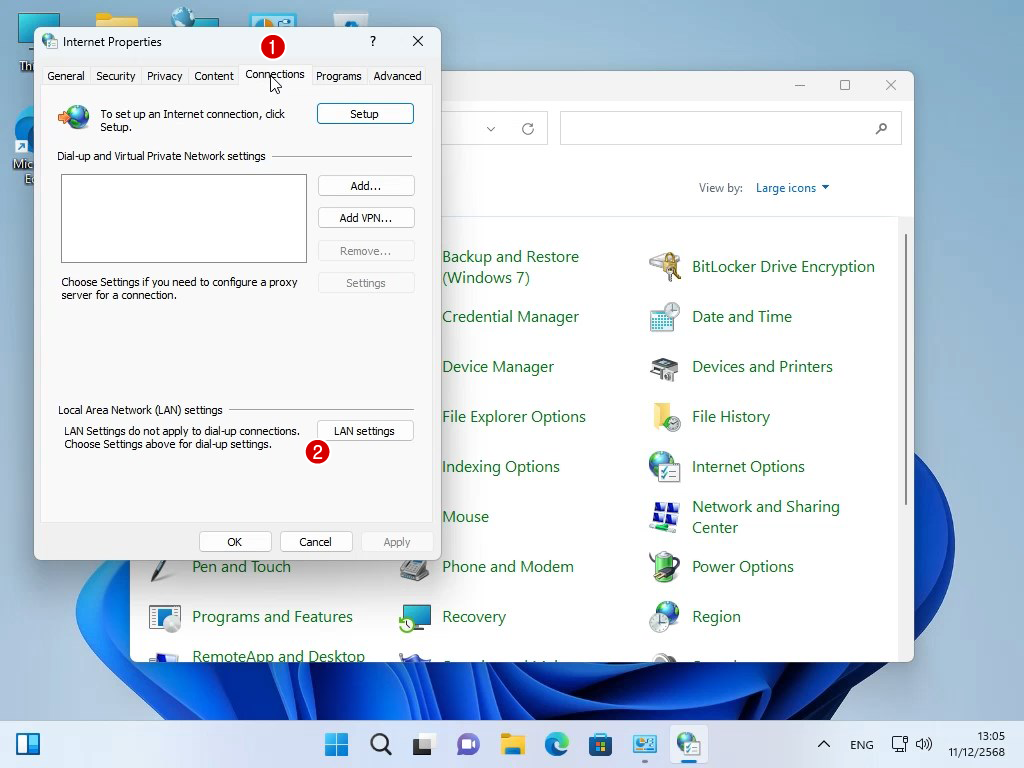Image resolution: width=1024 pixels, height=768 pixels.
Task: Expand the address bar history dropdown arrow
Action: (x=491, y=129)
